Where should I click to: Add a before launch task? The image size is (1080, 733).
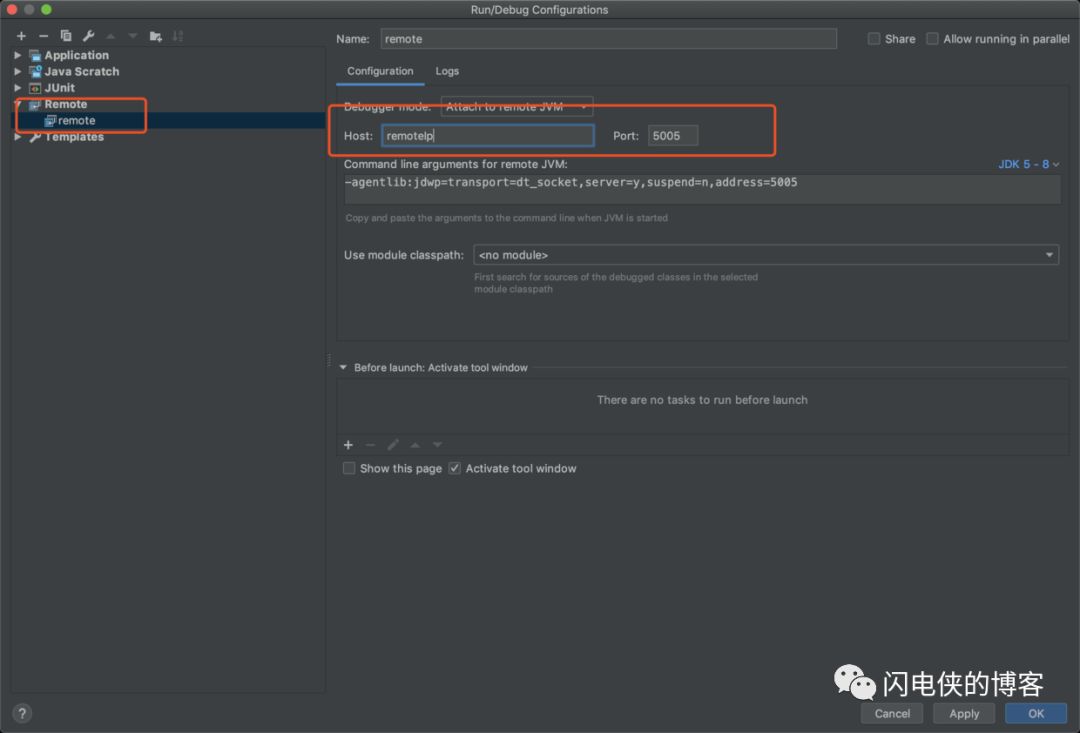tap(349, 445)
